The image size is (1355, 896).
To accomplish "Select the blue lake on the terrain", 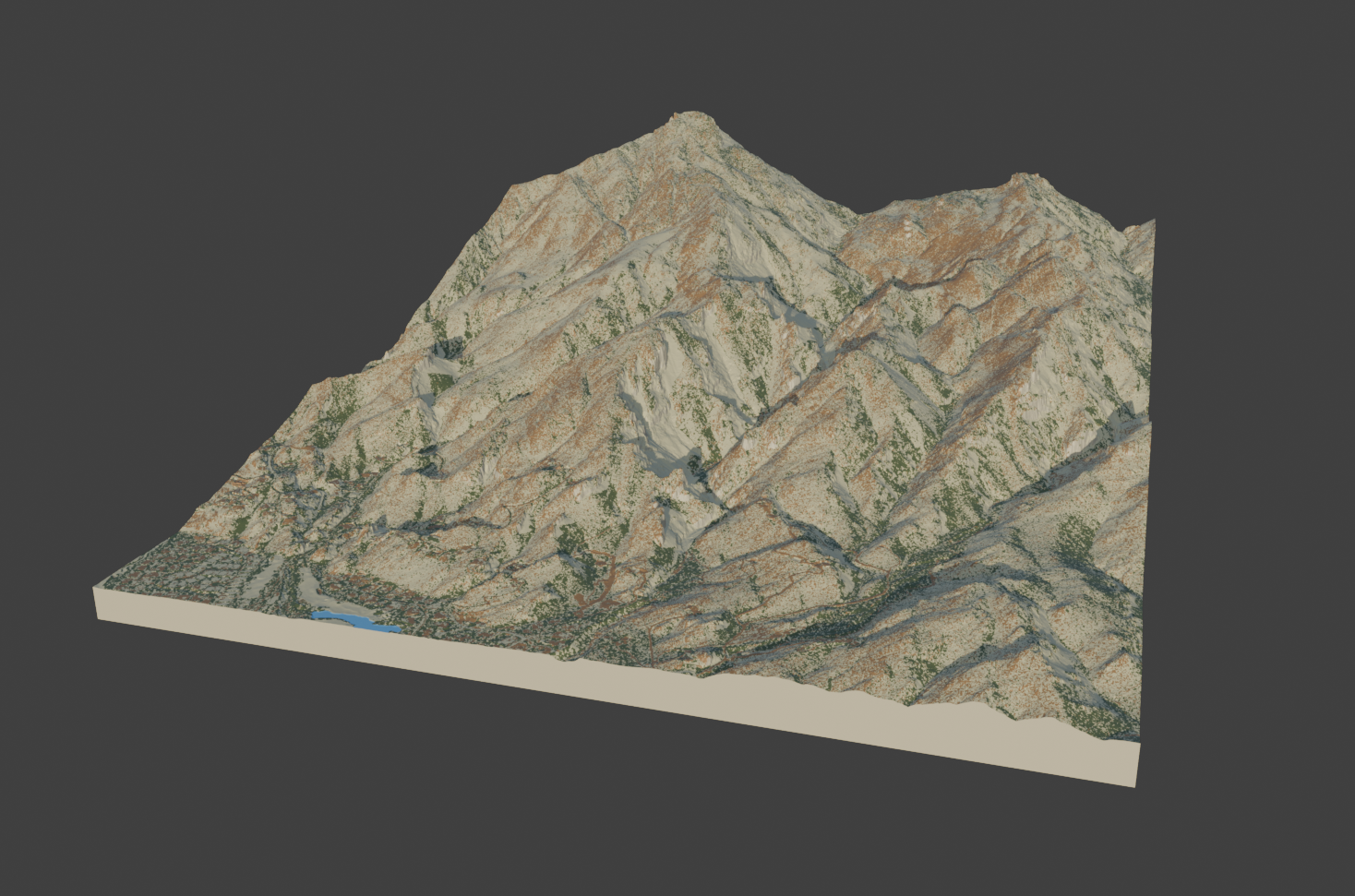I will 355,621.
